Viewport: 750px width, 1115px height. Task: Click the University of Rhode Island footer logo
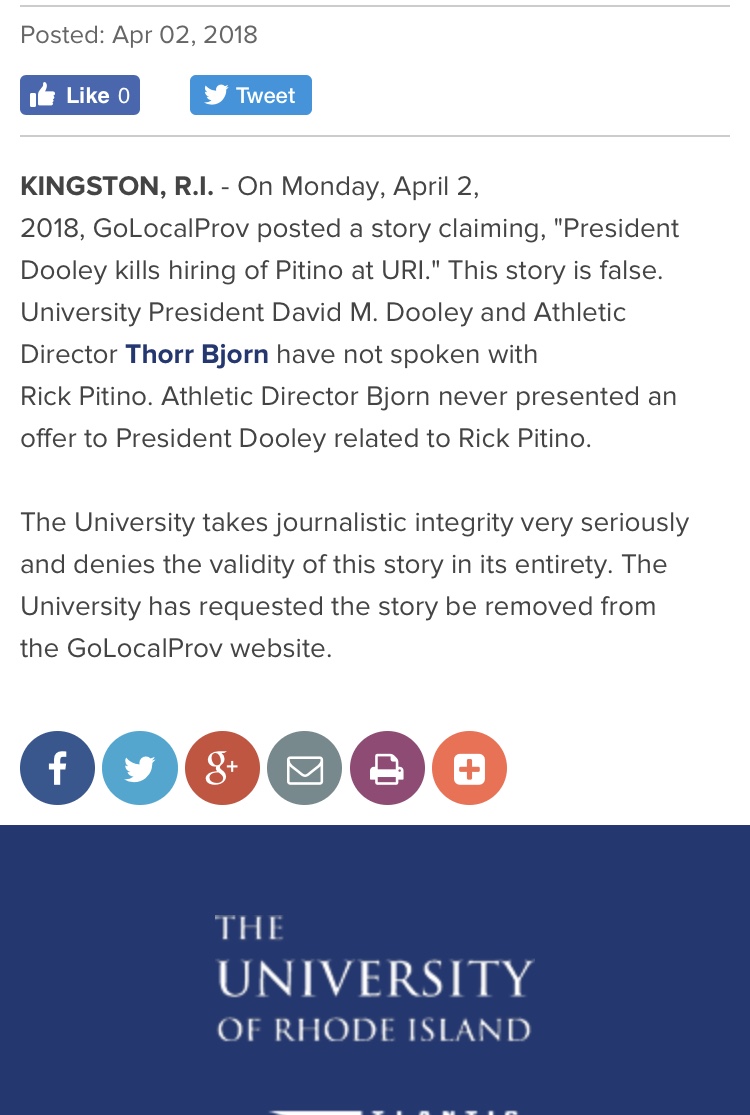(x=374, y=979)
